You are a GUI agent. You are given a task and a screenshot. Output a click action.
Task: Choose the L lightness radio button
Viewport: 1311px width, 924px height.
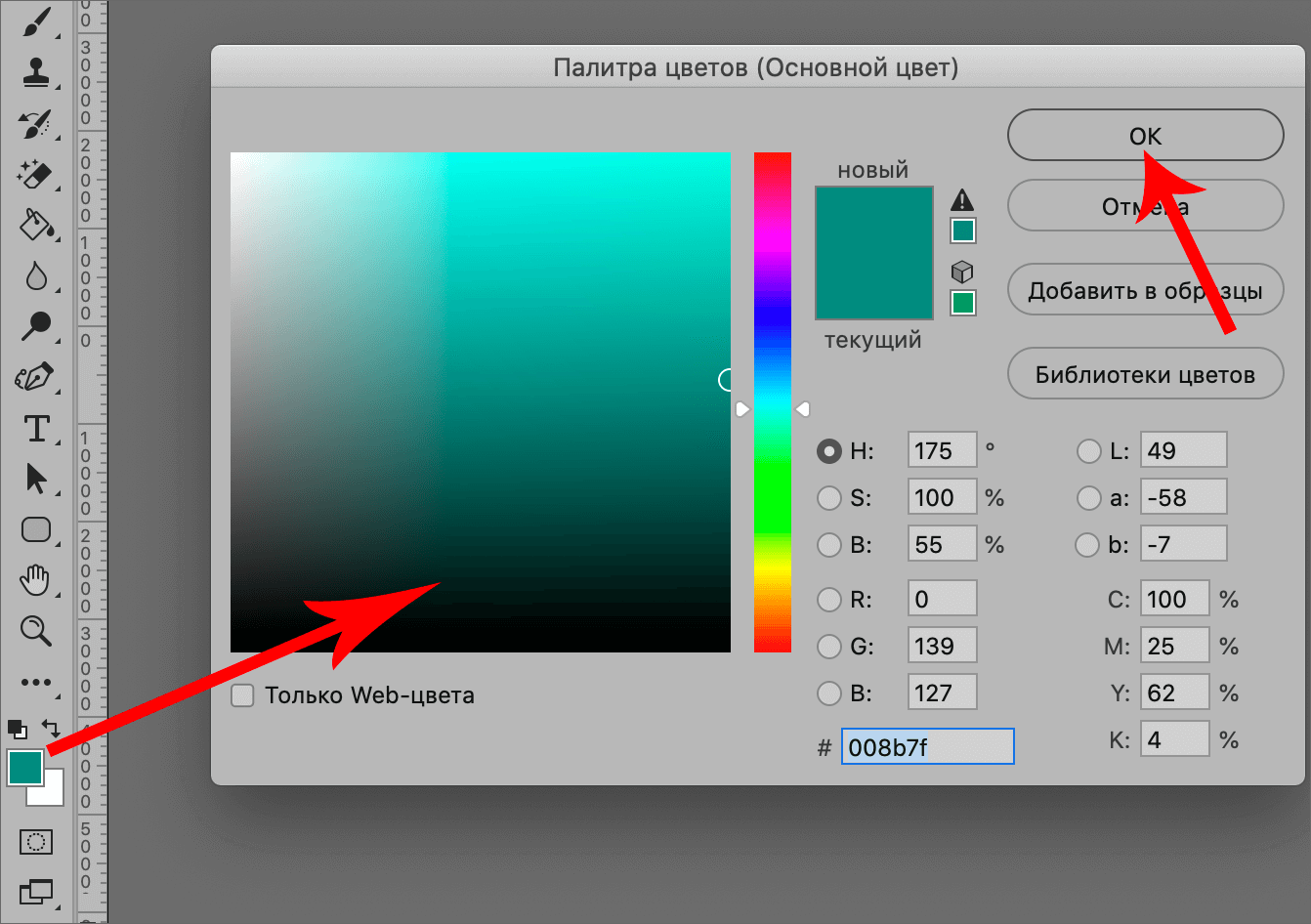click(x=1088, y=451)
